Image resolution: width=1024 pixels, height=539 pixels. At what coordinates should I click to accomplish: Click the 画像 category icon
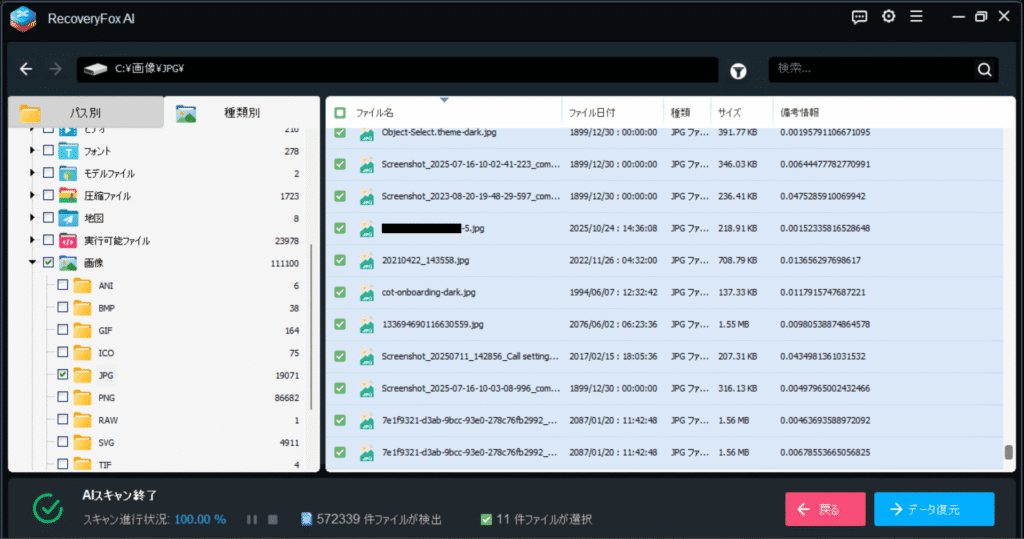click(x=68, y=263)
